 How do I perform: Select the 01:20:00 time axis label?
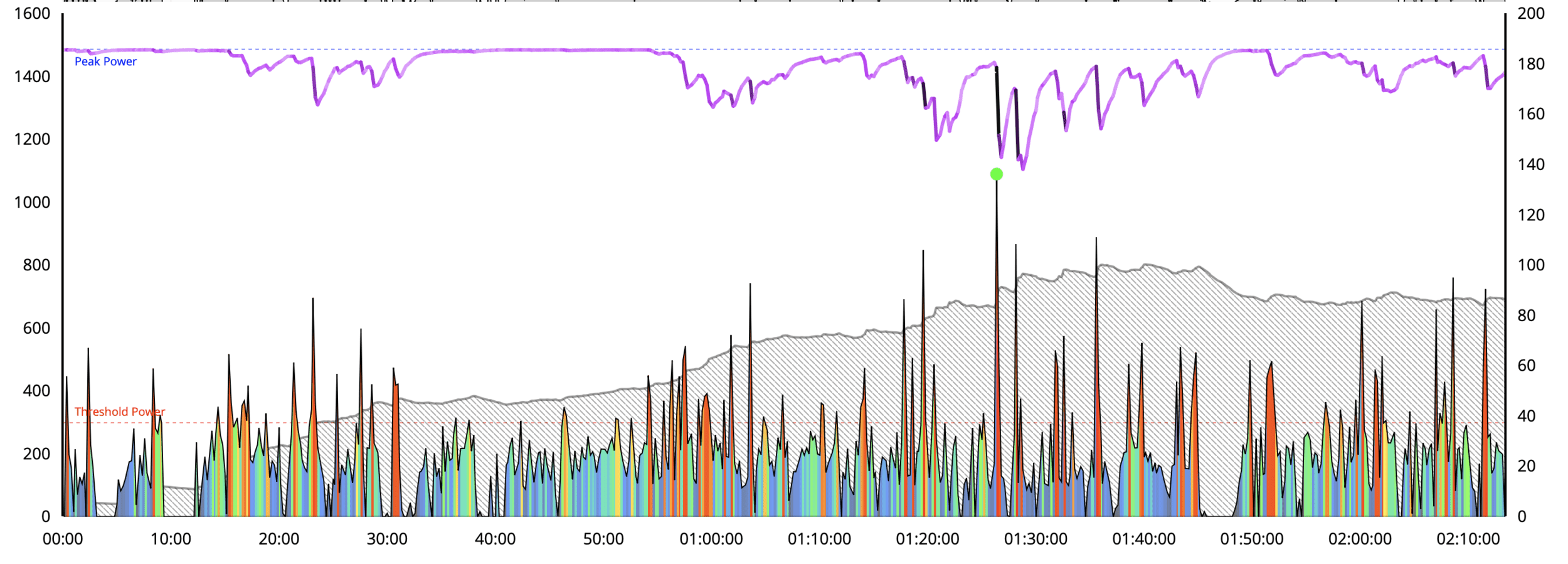(x=927, y=539)
